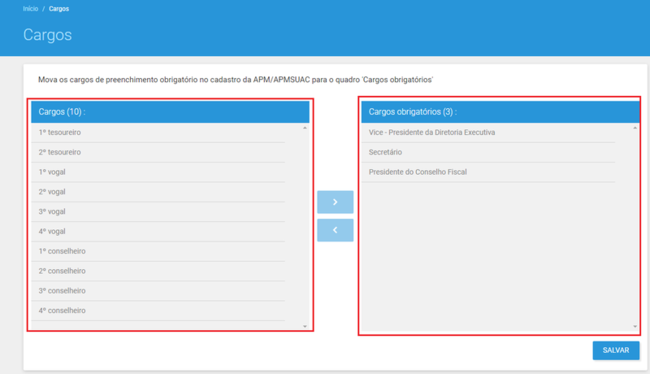The width and height of the screenshot is (650, 374).
Task: Select '4º conselheiro' list item
Action: click(x=158, y=311)
